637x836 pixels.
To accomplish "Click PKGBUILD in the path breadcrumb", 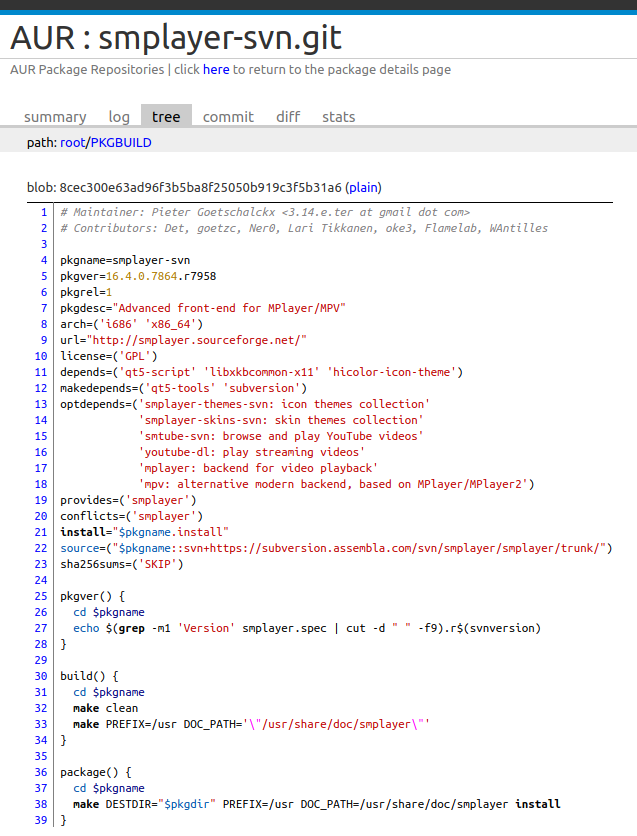I will 121,143.
